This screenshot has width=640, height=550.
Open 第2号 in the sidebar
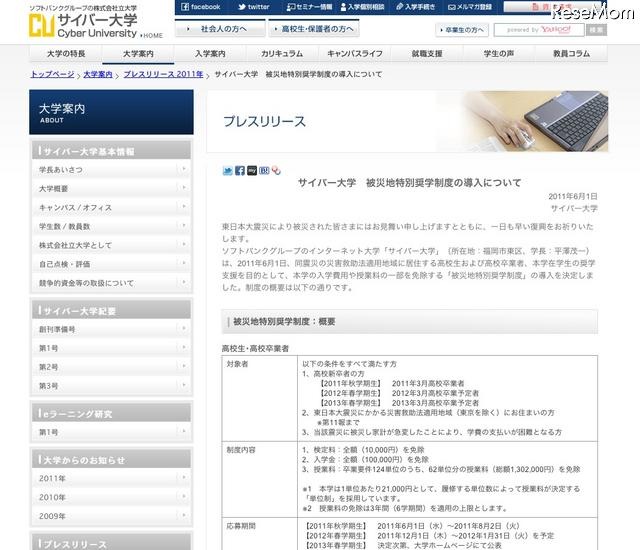point(111,367)
